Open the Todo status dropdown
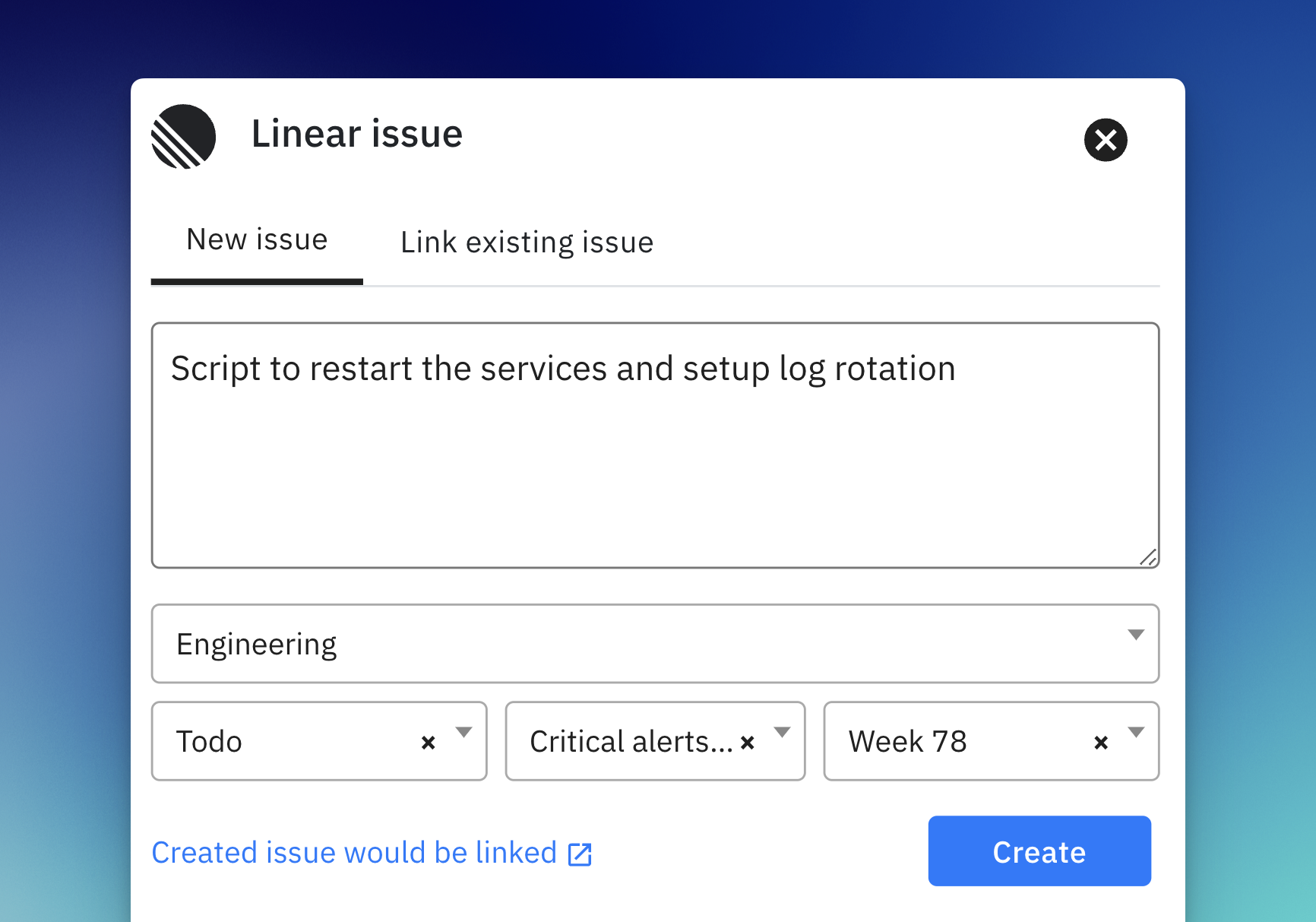The height and width of the screenshot is (922, 1316). [x=289, y=741]
